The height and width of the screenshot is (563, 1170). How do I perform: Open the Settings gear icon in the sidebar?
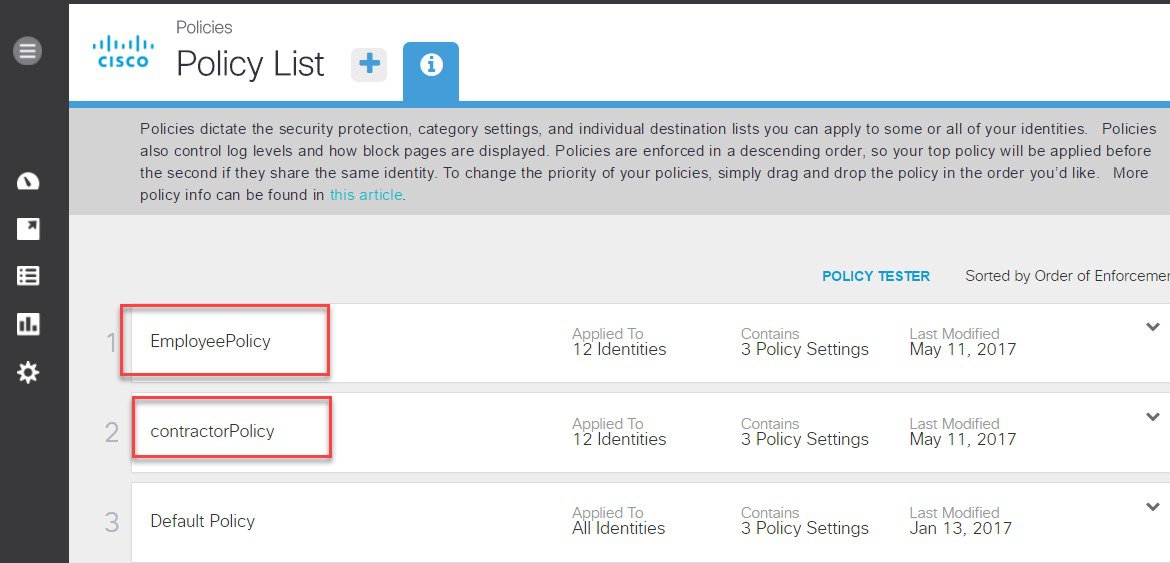(x=28, y=372)
